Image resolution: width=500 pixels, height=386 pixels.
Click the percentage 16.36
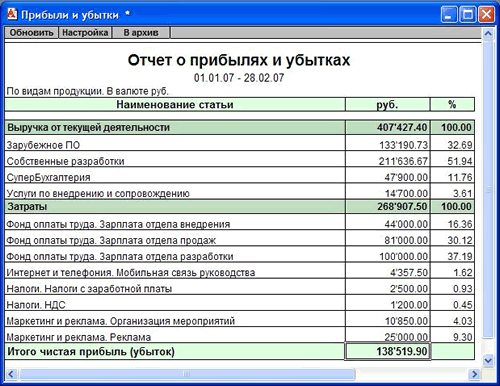click(x=460, y=224)
